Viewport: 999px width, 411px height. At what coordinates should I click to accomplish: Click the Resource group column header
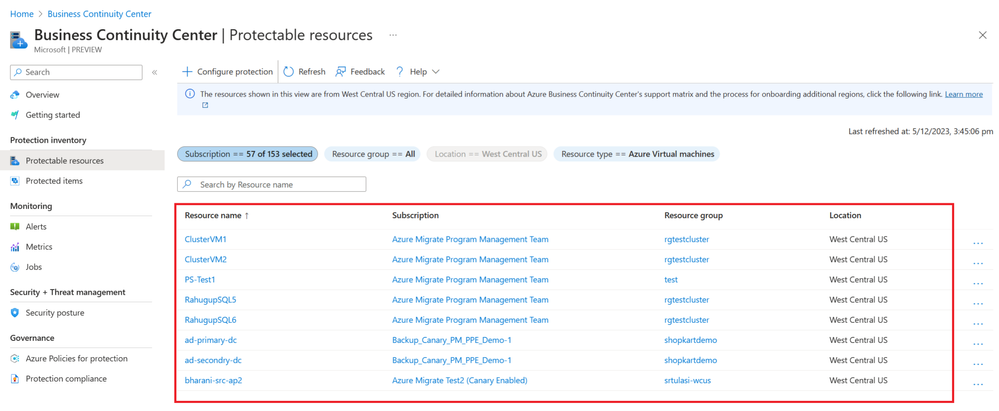[693, 216]
